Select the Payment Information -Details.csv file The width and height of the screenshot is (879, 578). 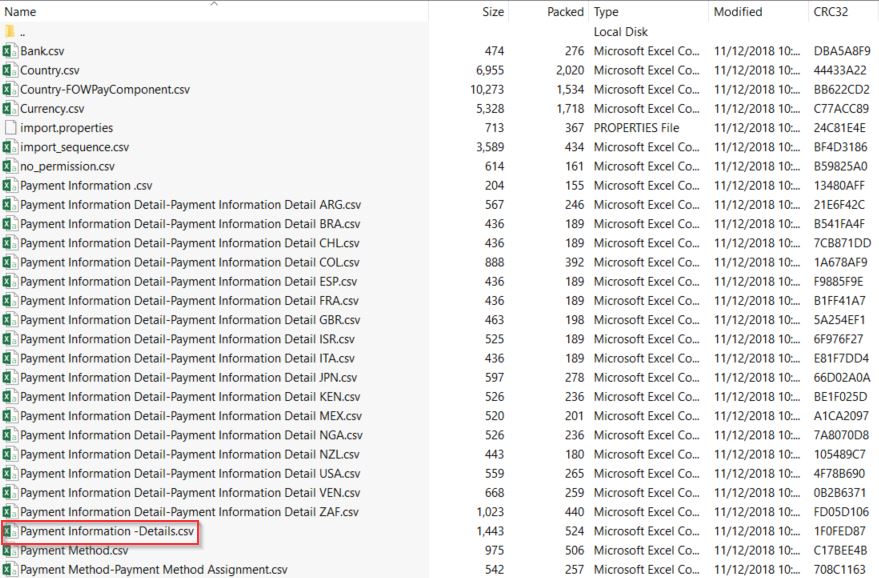point(107,531)
